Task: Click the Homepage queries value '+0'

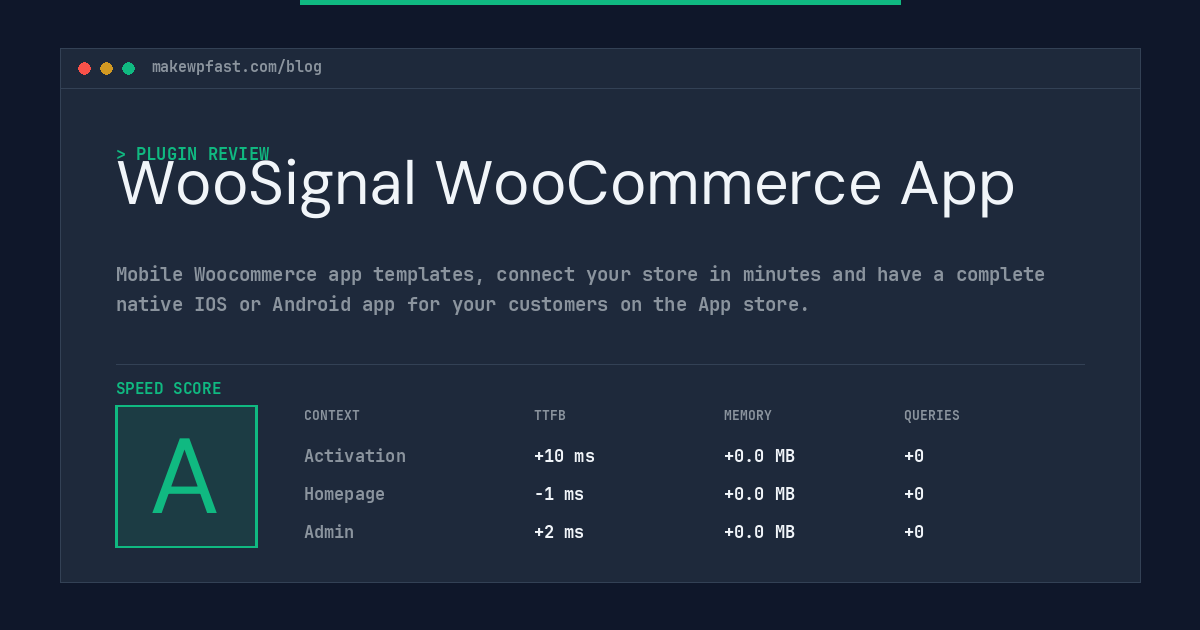Action: (x=914, y=494)
